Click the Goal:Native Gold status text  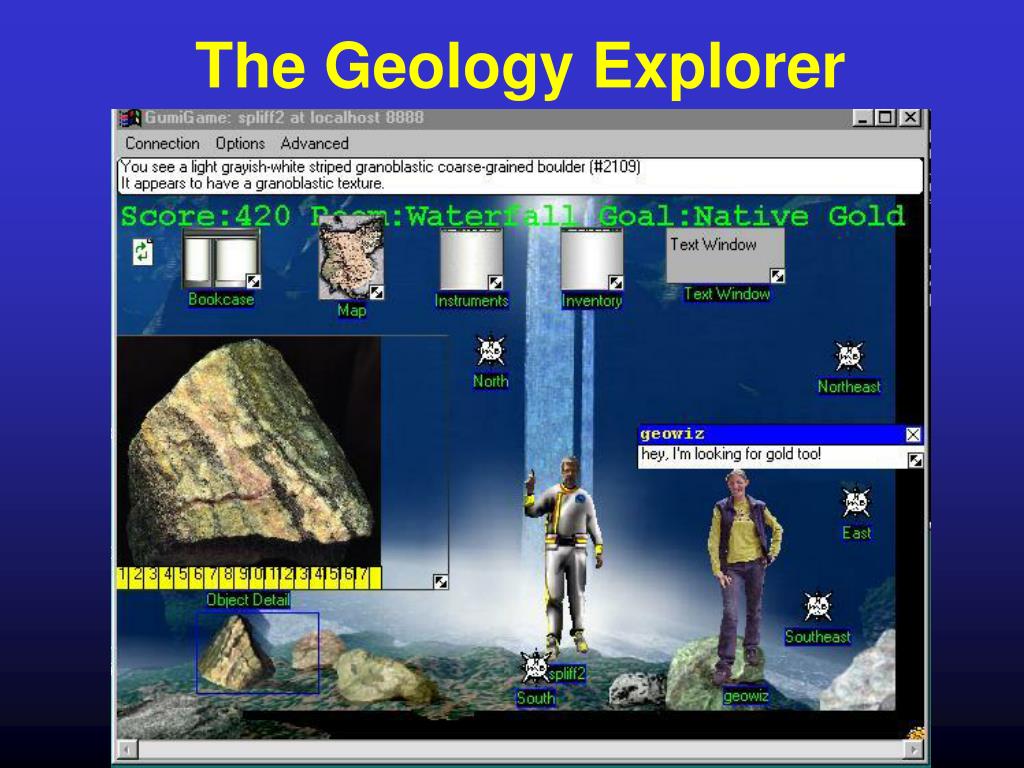pyautogui.click(x=752, y=216)
